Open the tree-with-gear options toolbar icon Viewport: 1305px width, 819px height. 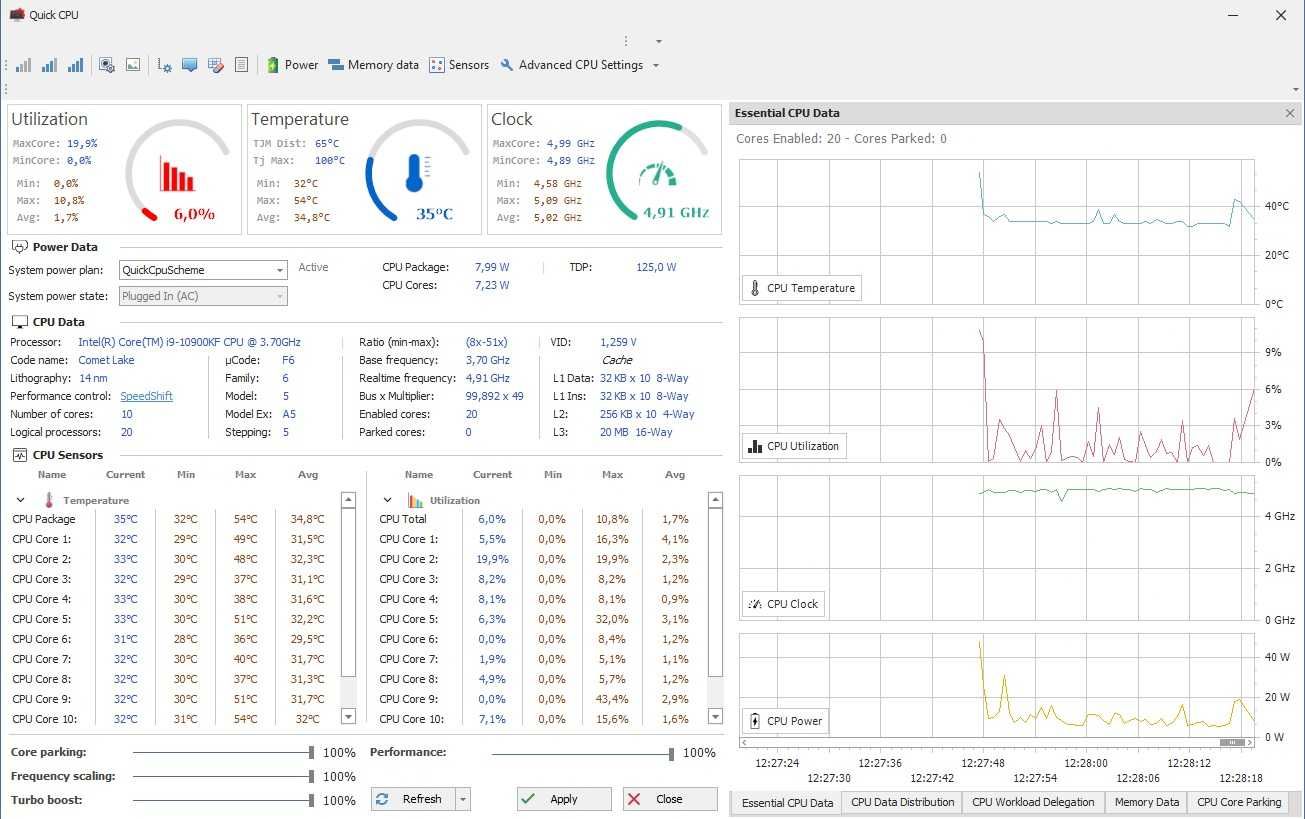click(165, 65)
